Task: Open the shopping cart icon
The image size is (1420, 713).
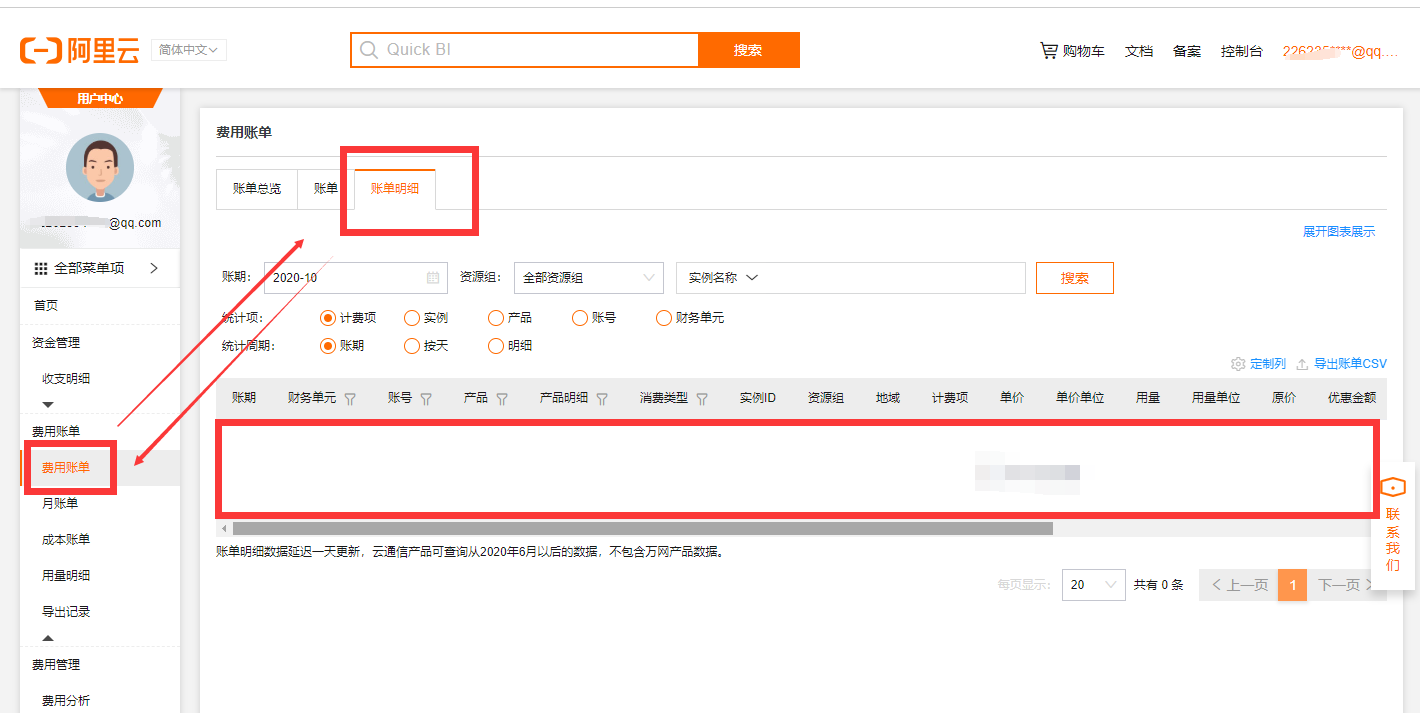Action: click(1048, 50)
